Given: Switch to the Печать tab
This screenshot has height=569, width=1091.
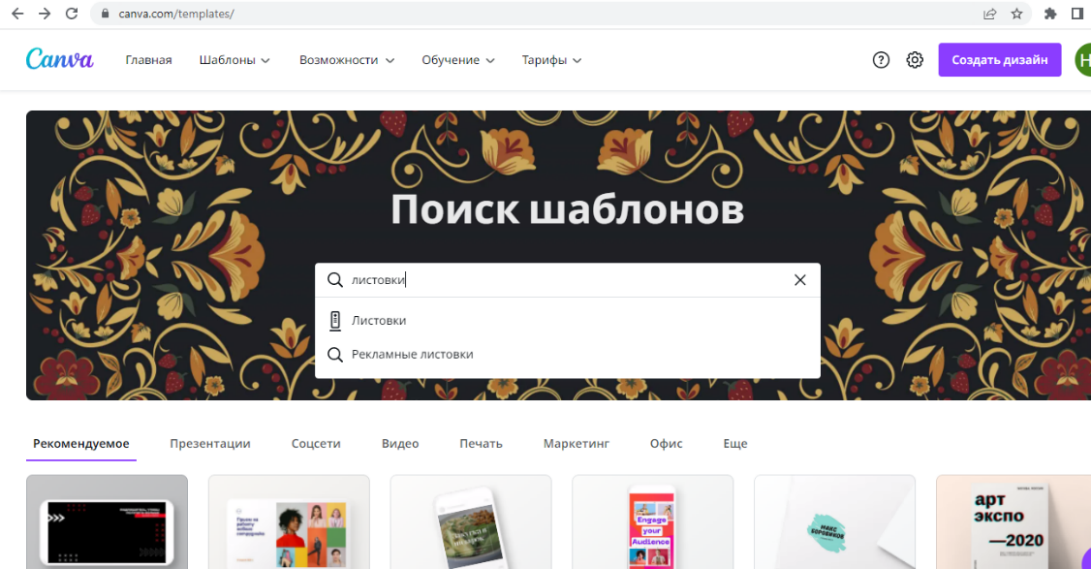Looking at the screenshot, I should click(481, 444).
